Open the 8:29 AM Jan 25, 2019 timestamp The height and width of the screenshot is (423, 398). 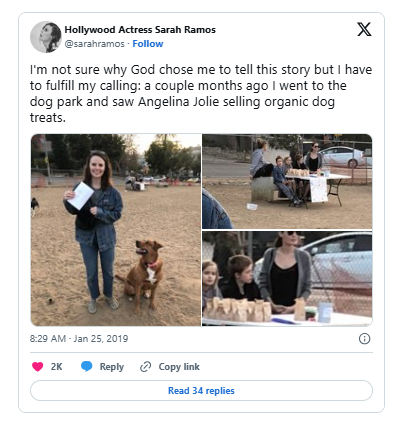[x=79, y=339]
